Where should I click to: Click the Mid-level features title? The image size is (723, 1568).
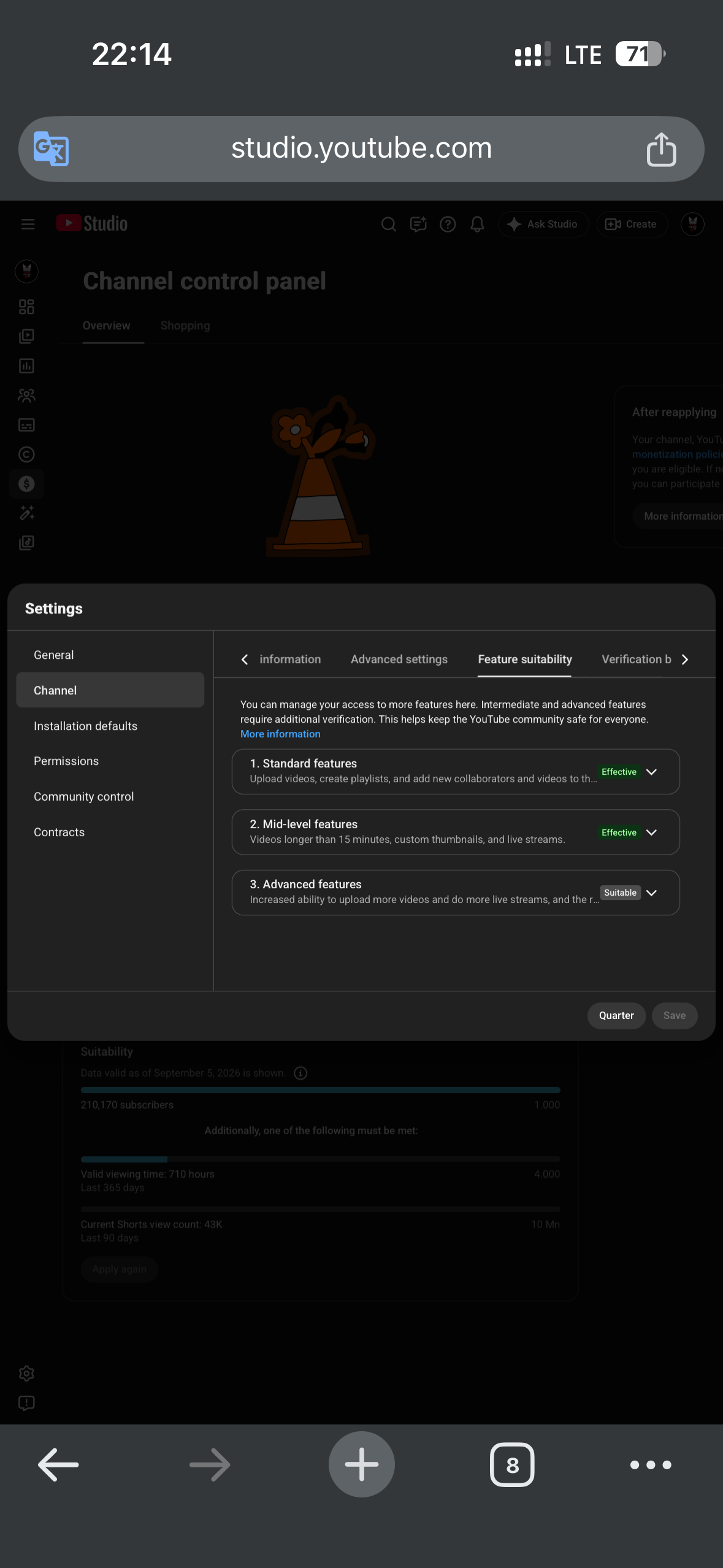[304, 824]
